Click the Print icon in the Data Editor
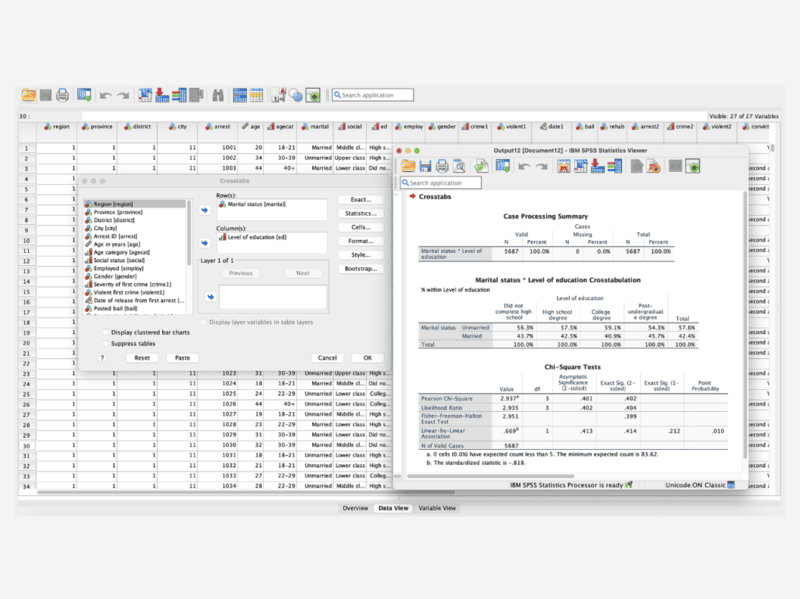Image resolution: width=800 pixels, height=599 pixels. pos(63,94)
